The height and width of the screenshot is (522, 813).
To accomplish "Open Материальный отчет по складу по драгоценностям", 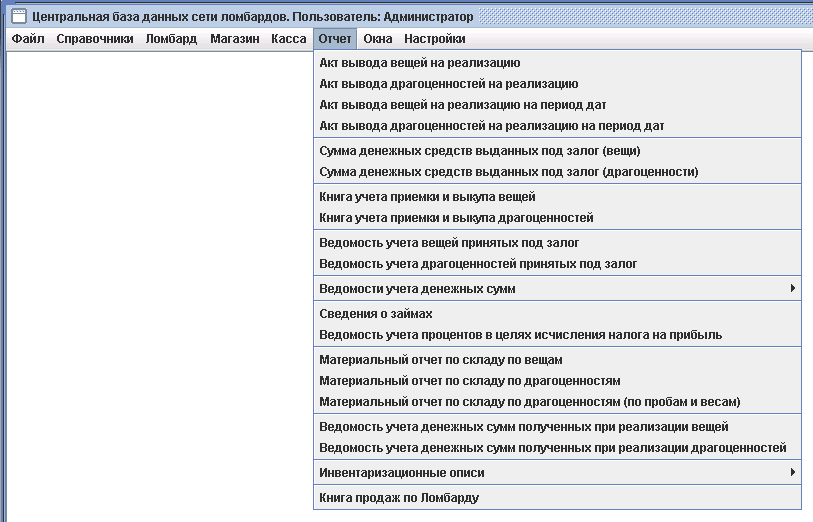I will (557, 380).
